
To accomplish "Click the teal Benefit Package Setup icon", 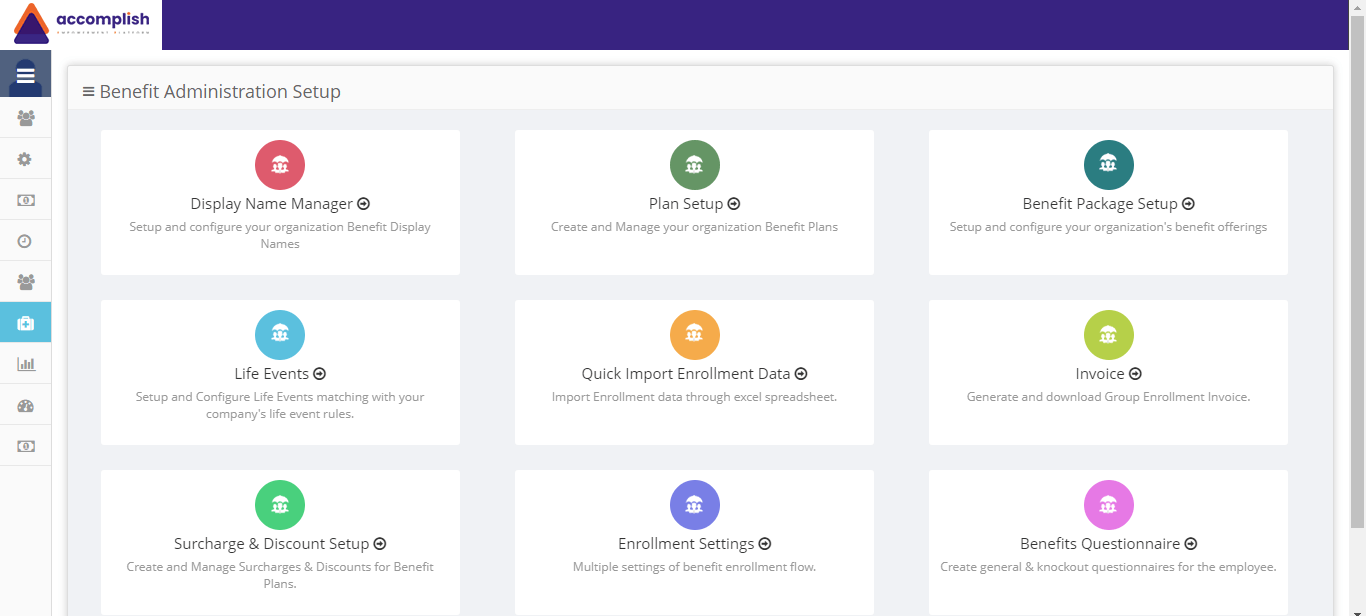I will [x=1108, y=165].
